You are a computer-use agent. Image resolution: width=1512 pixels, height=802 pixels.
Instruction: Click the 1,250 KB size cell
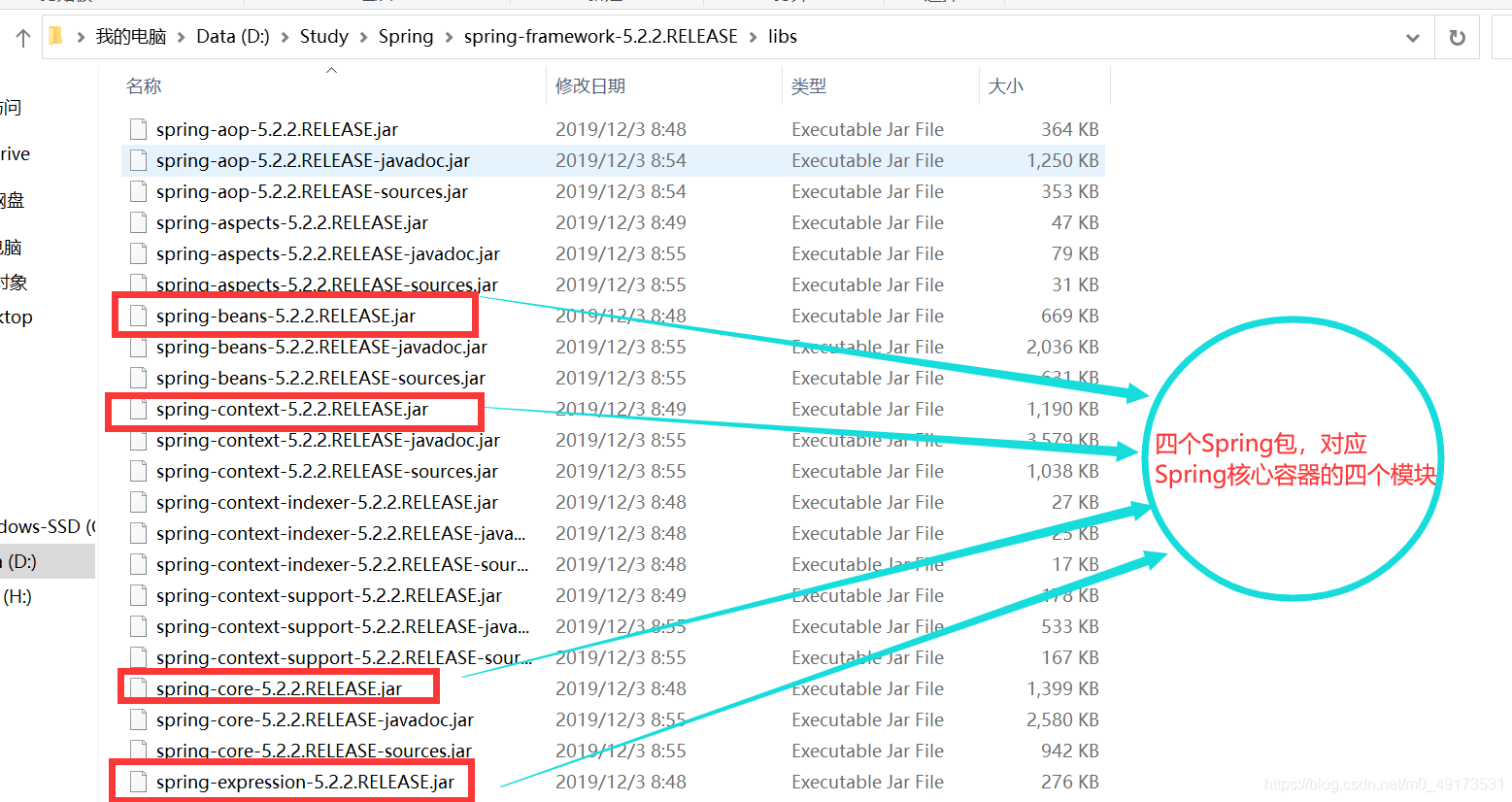tap(1063, 160)
